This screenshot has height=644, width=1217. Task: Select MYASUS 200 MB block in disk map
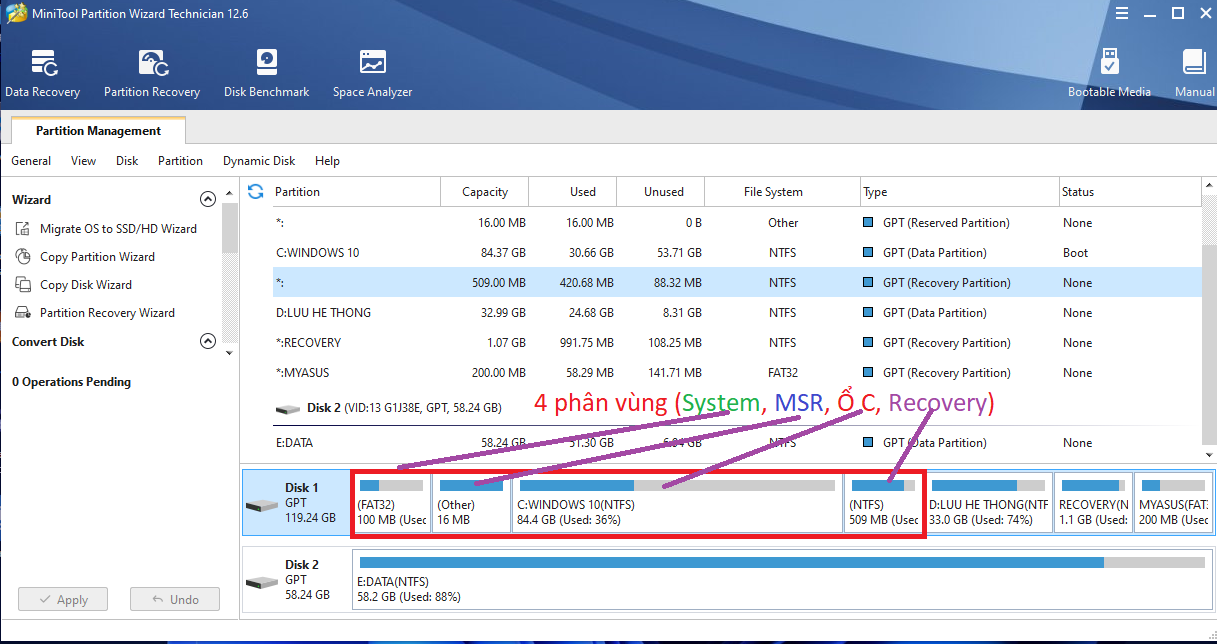click(x=1174, y=503)
